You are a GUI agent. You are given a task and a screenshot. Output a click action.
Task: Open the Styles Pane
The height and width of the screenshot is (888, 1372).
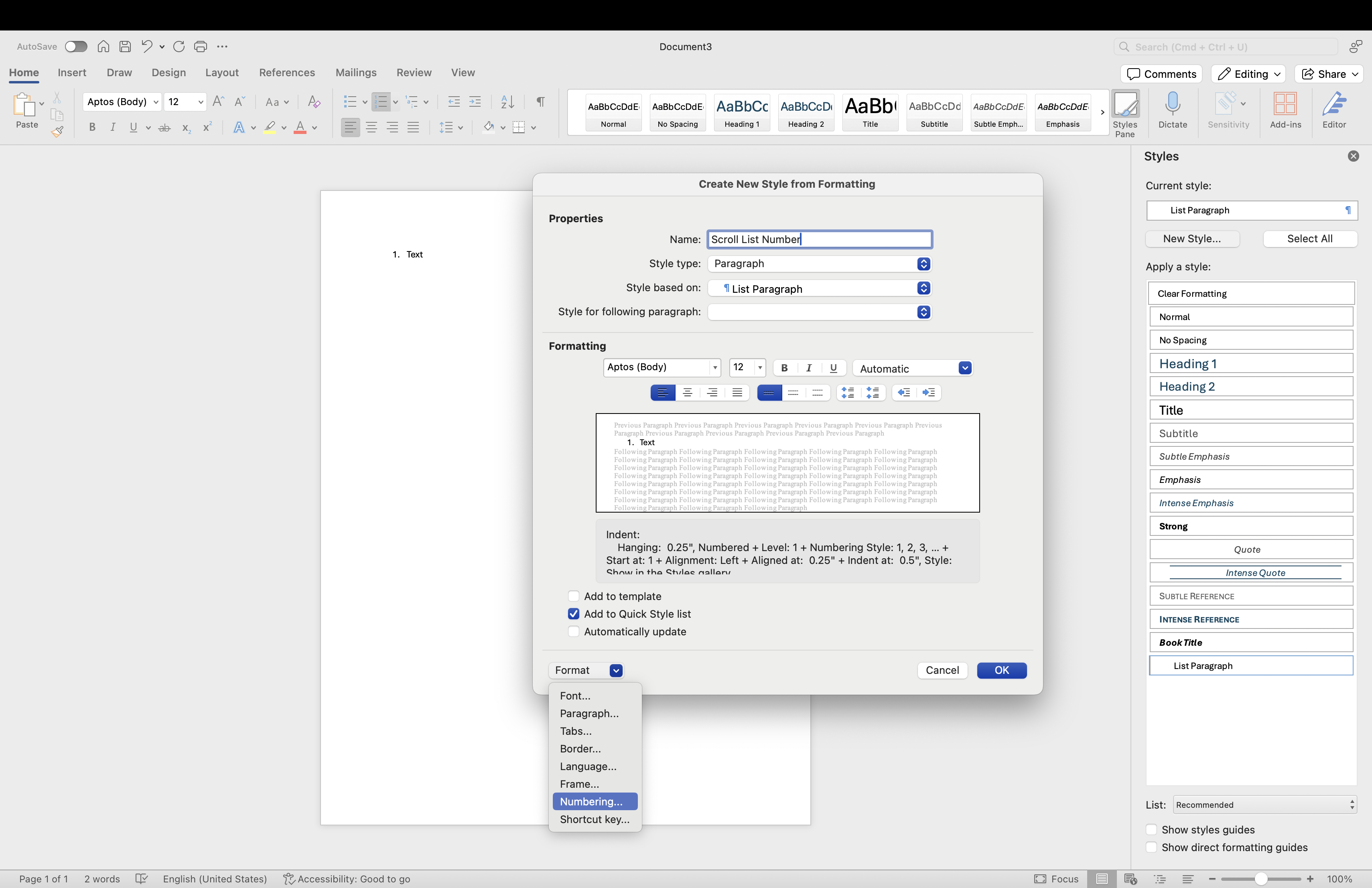[x=1125, y=111]
